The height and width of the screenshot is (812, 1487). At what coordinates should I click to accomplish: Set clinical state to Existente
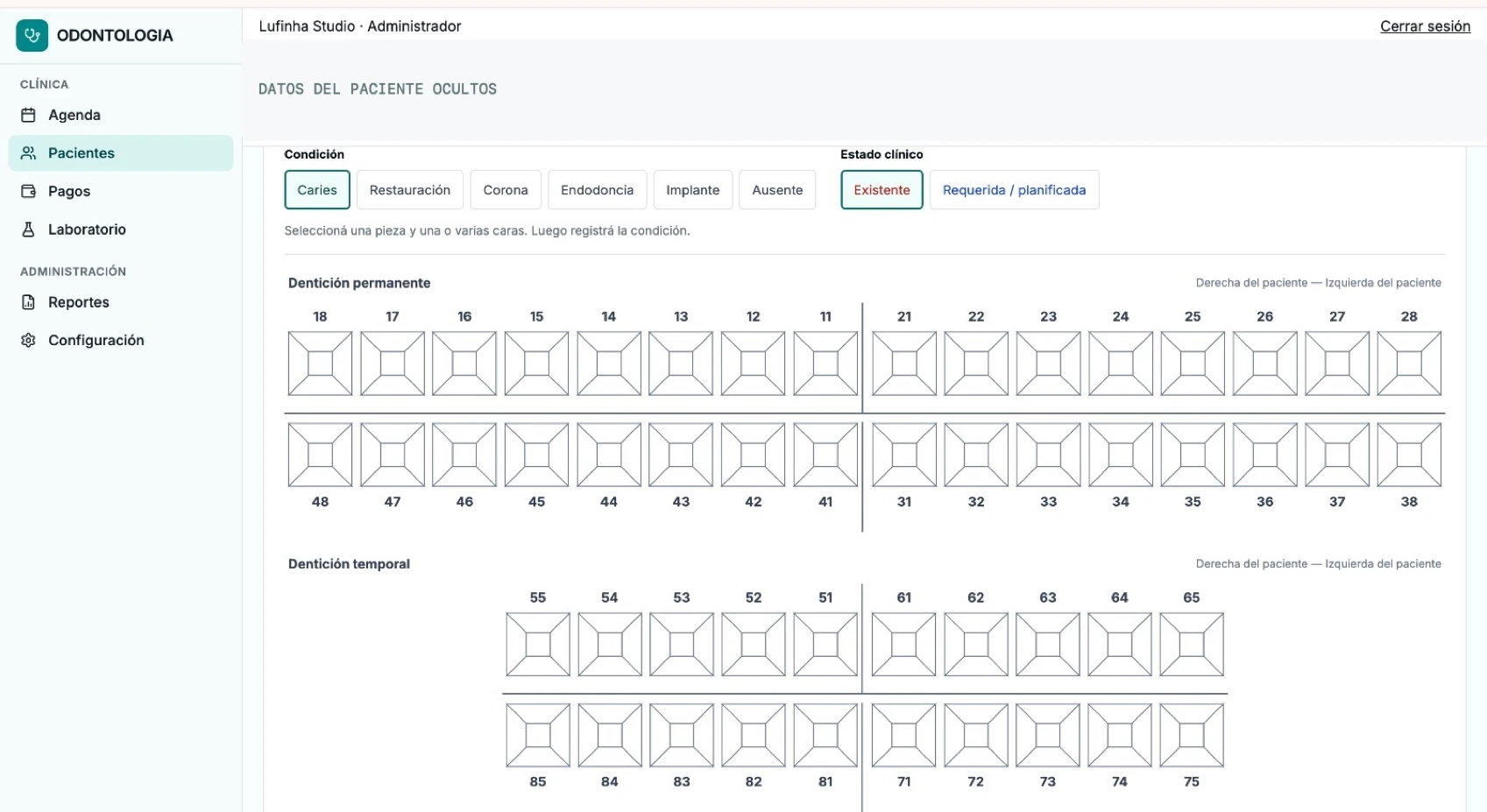coord(882,190)
